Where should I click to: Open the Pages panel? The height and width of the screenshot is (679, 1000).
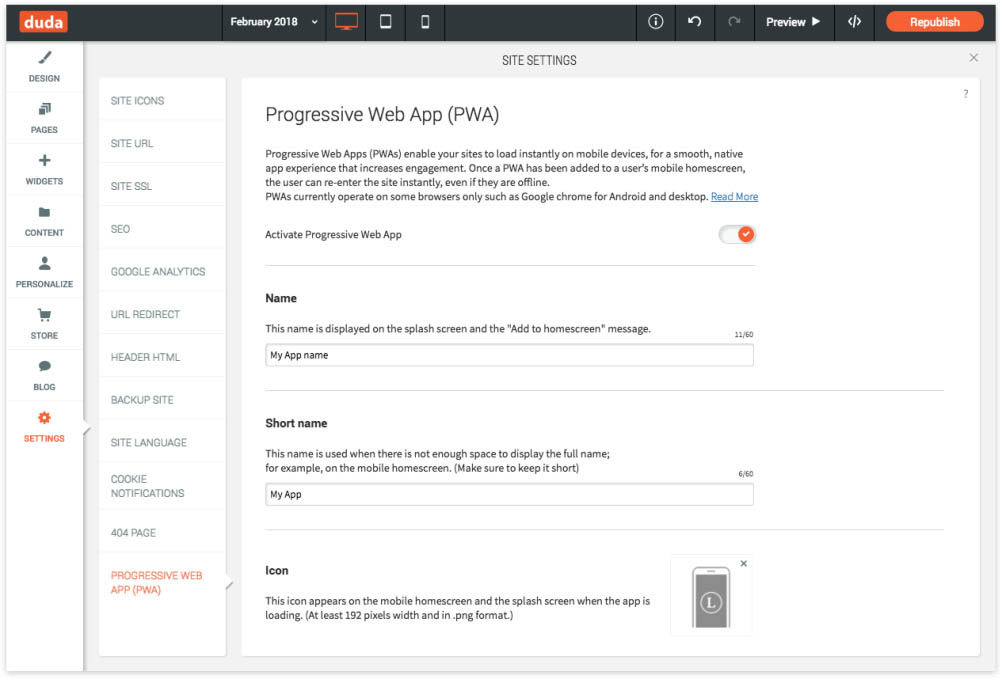click(x=44, y=118)
